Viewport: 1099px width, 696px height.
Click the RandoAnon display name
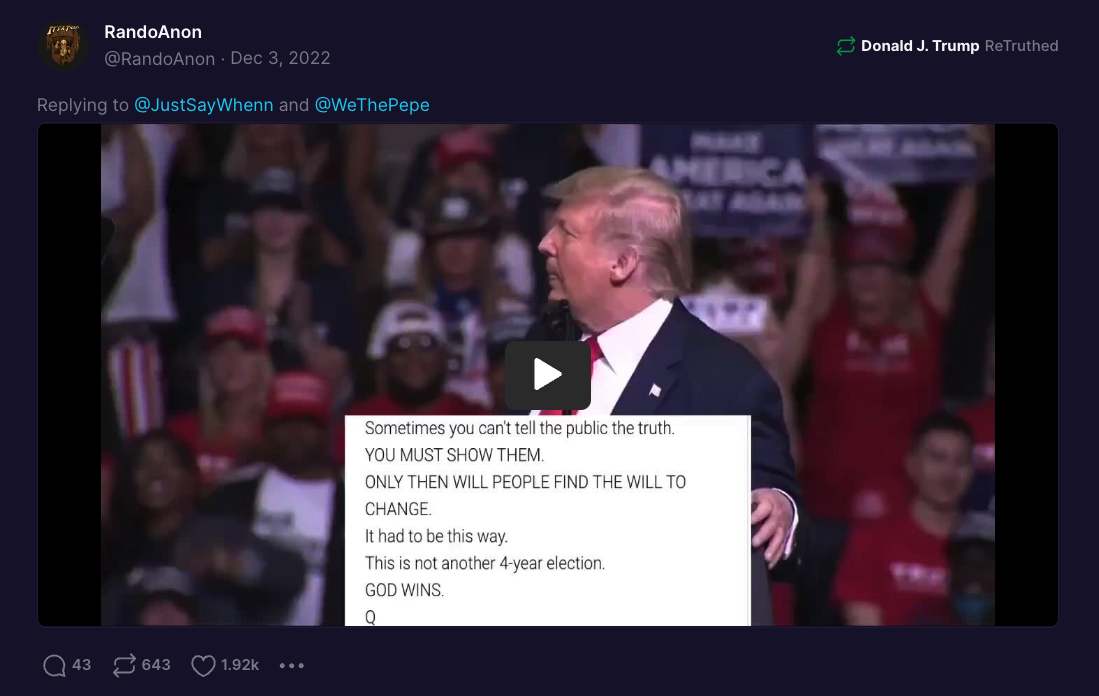[153, 32]
